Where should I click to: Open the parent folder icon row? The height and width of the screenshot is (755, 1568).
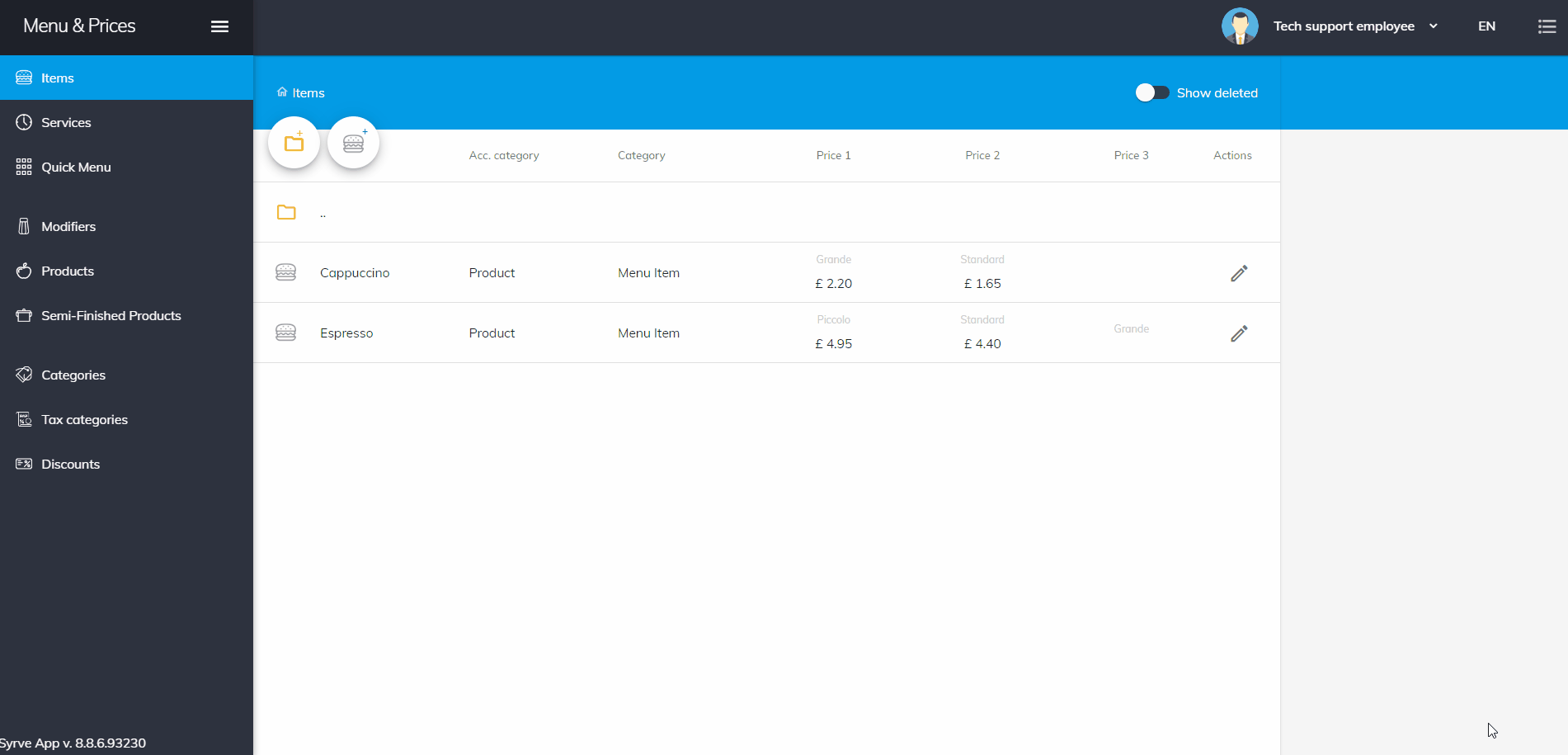click(286, 213)
